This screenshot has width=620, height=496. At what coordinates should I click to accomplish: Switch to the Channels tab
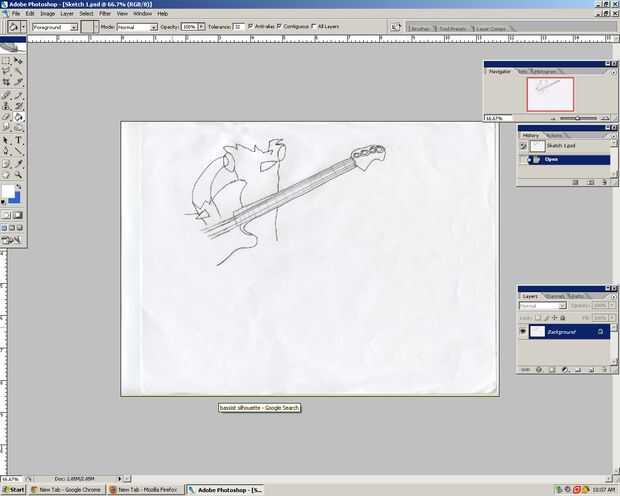click(554, 296)
